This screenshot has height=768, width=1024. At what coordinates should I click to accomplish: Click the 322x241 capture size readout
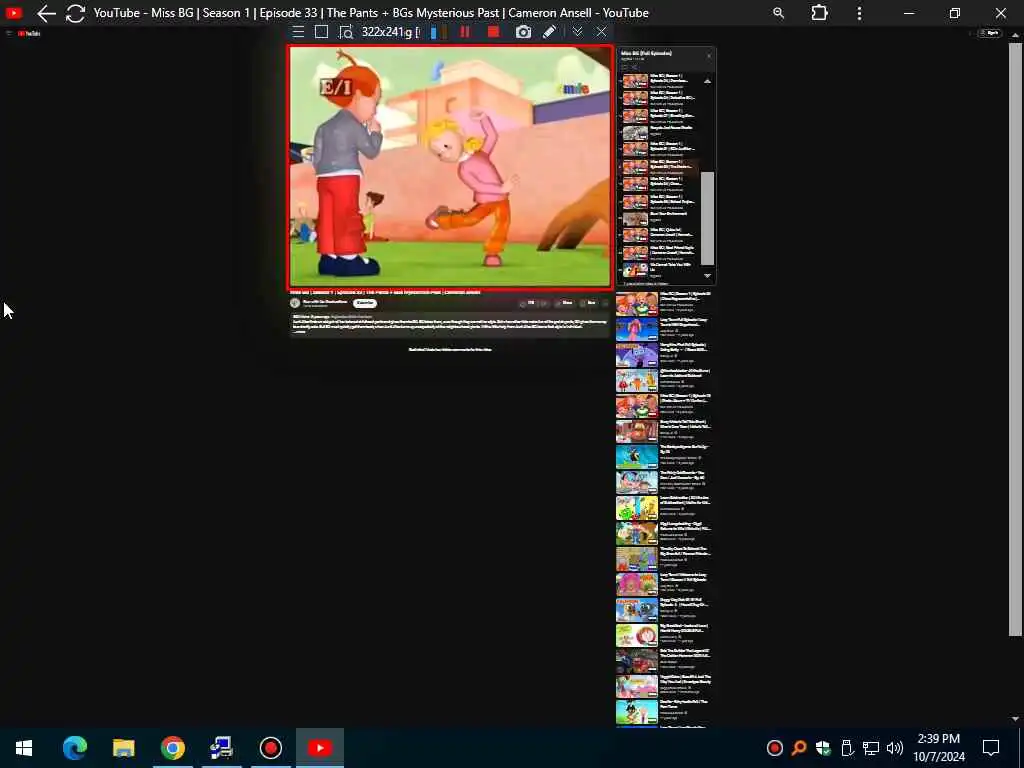[x=390, y=32]
